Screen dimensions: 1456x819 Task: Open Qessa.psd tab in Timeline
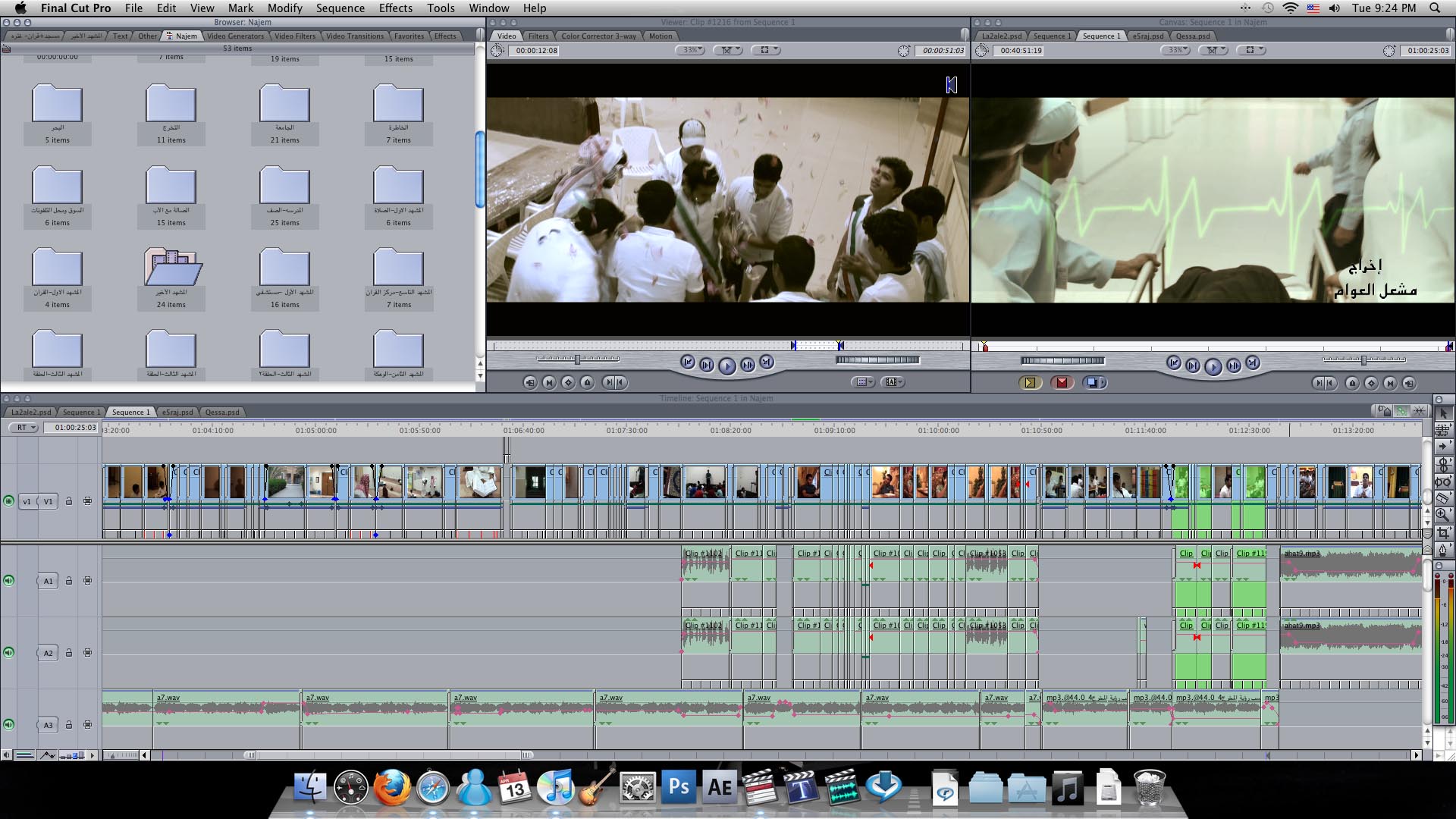click(x=221, y=413)
